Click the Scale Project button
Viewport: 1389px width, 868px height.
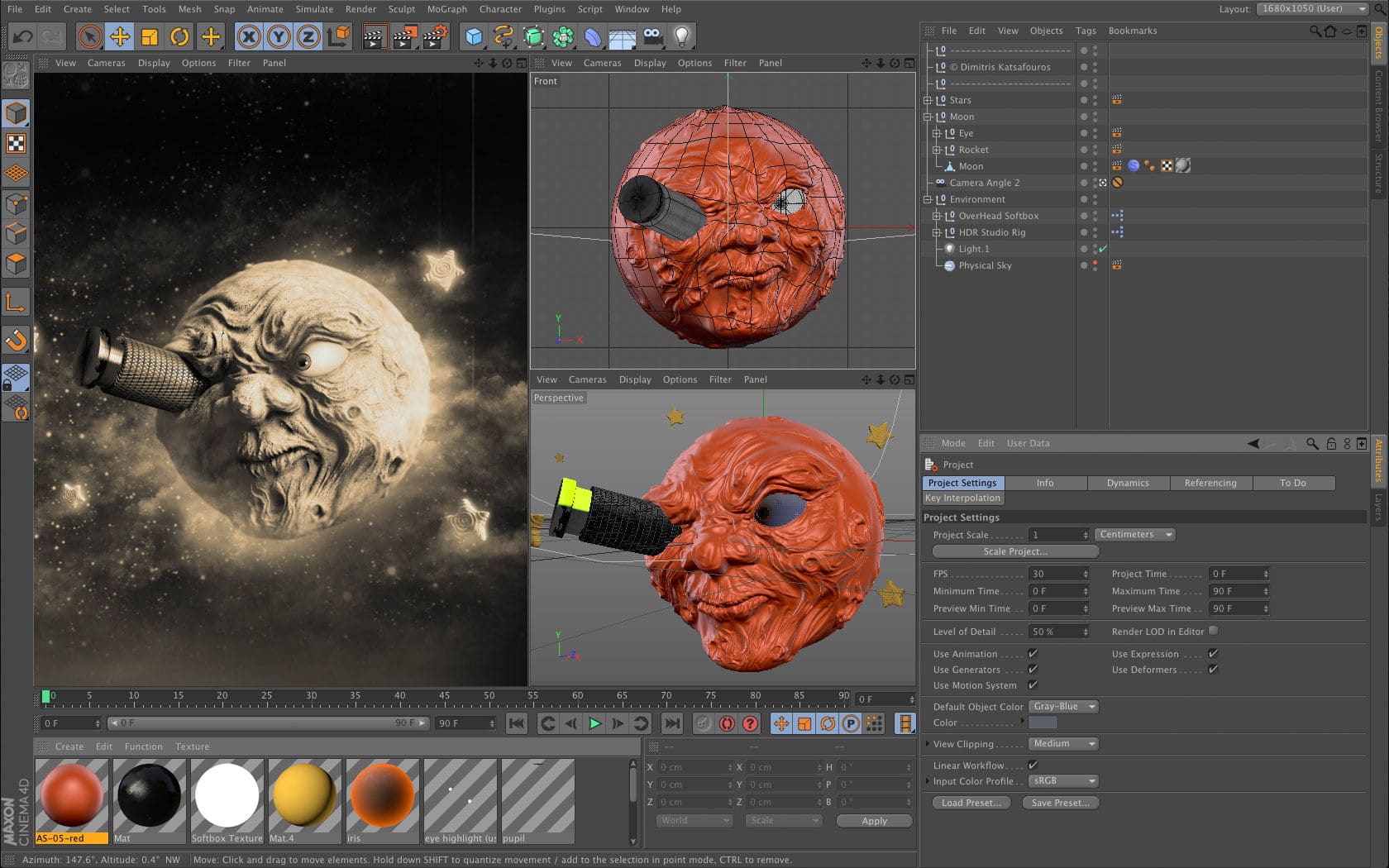(x=1014, y=551)
